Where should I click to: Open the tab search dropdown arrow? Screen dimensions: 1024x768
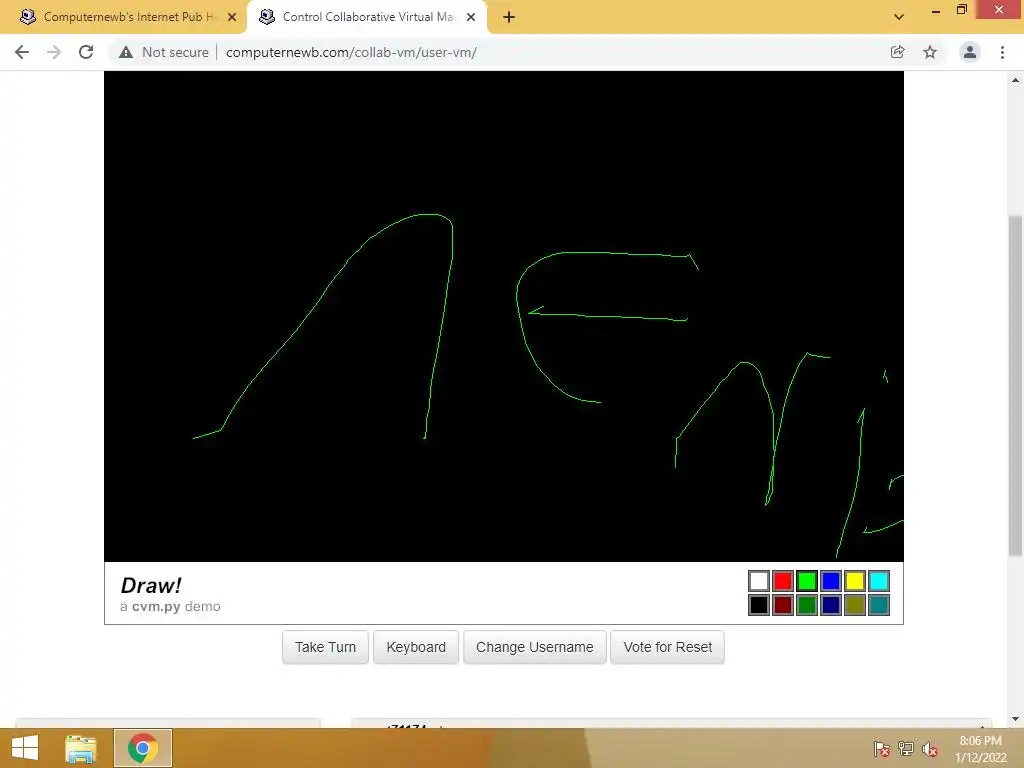[x=899, y=17]
